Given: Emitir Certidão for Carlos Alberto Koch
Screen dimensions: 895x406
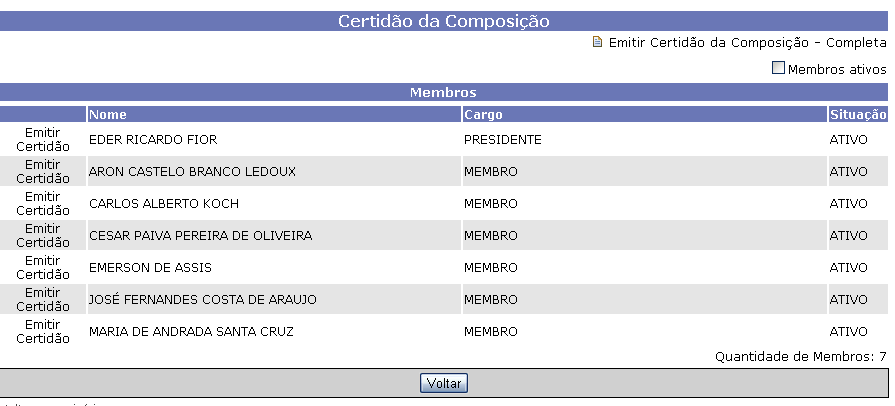Looking at the screenshot, I should point(43,203).
